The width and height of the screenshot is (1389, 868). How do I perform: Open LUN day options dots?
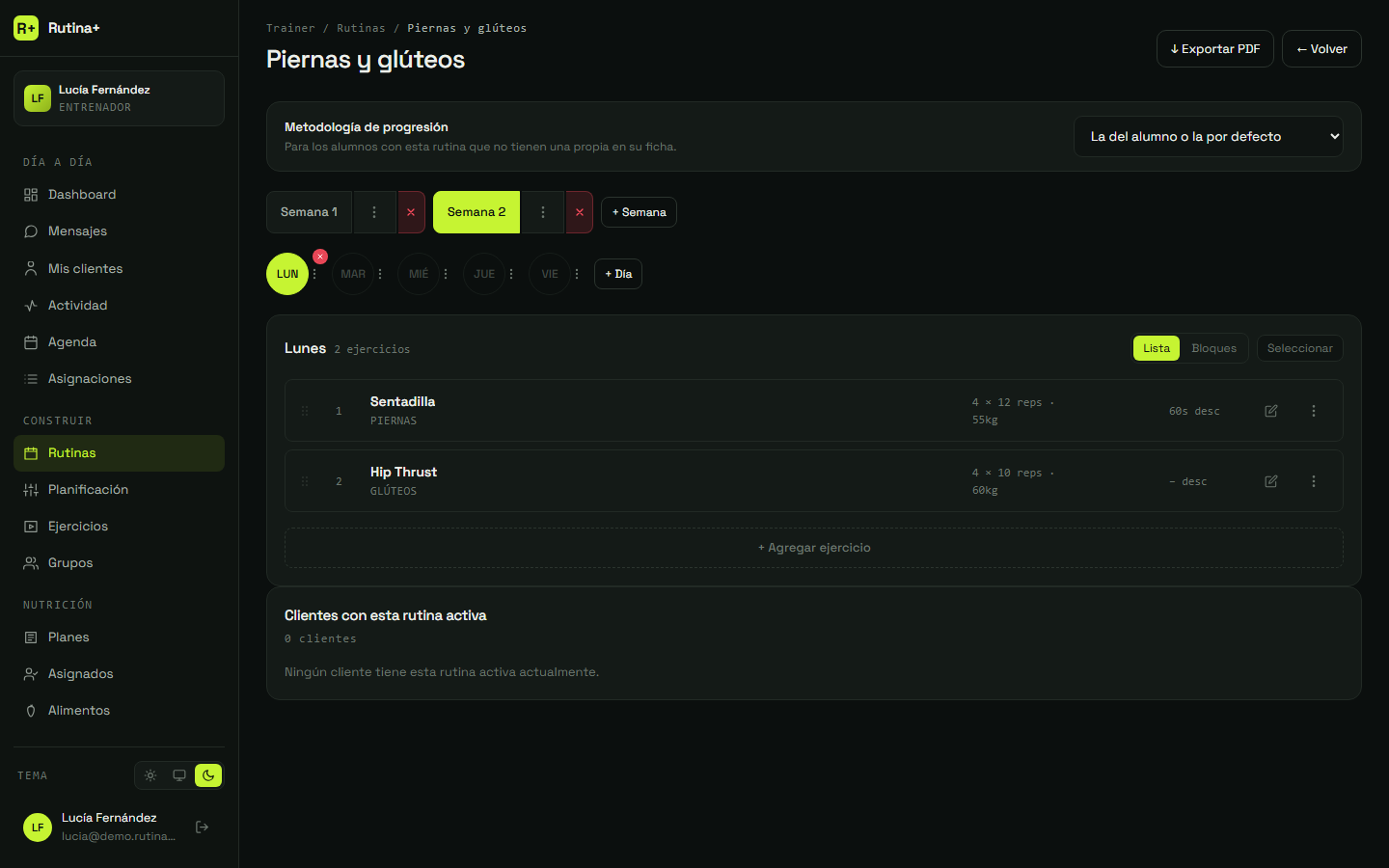pos(314,274)
